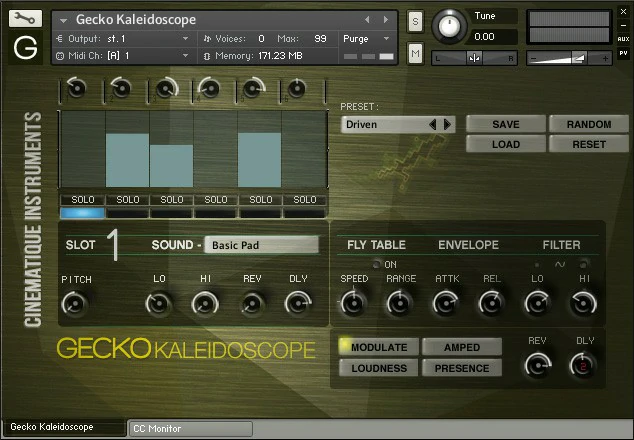Go to previous instrument arrow in header
This screenshot has width=634, height=440.
point(367,19)
